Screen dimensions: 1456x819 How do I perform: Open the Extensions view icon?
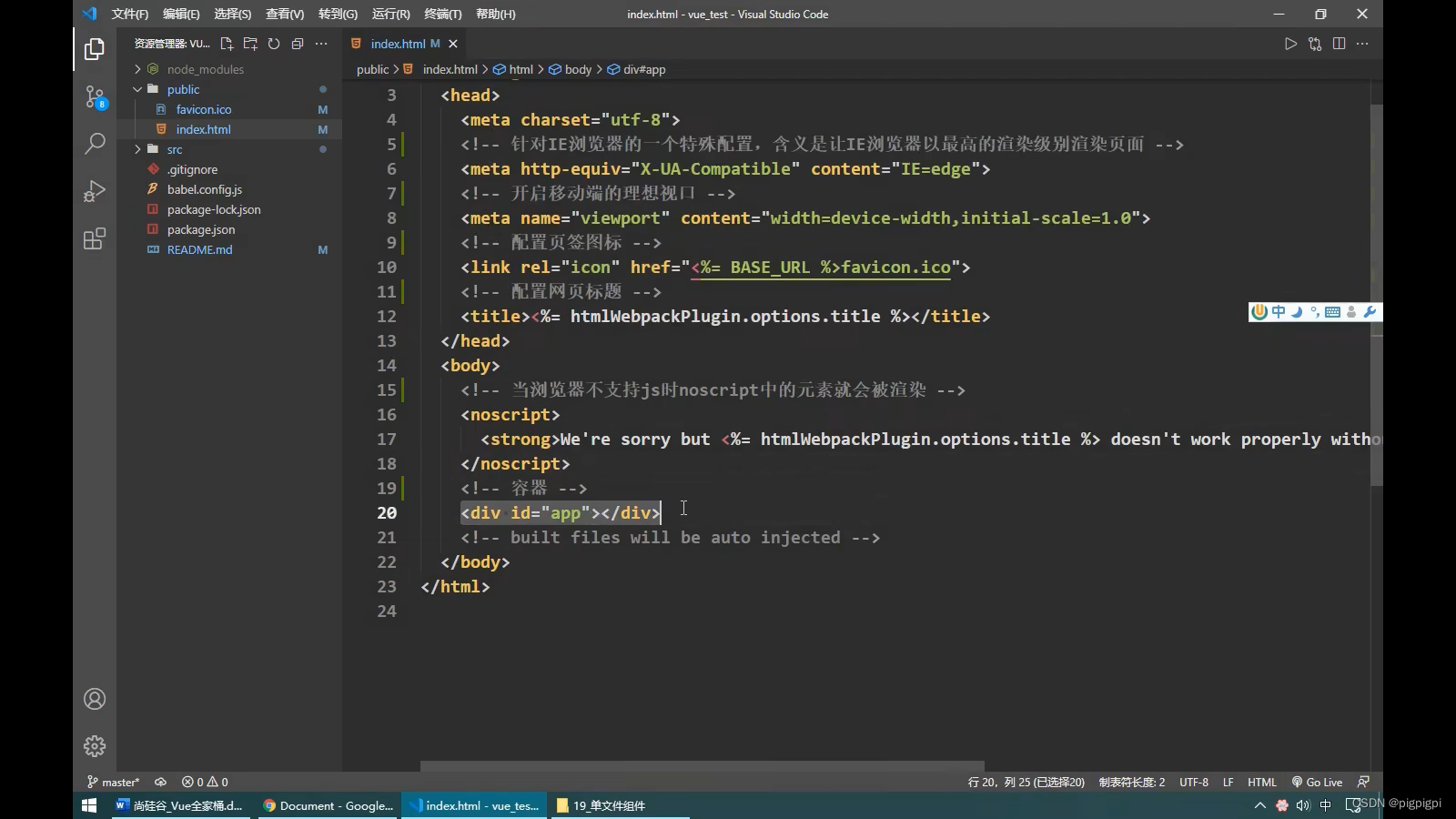[x=95, y=239]
